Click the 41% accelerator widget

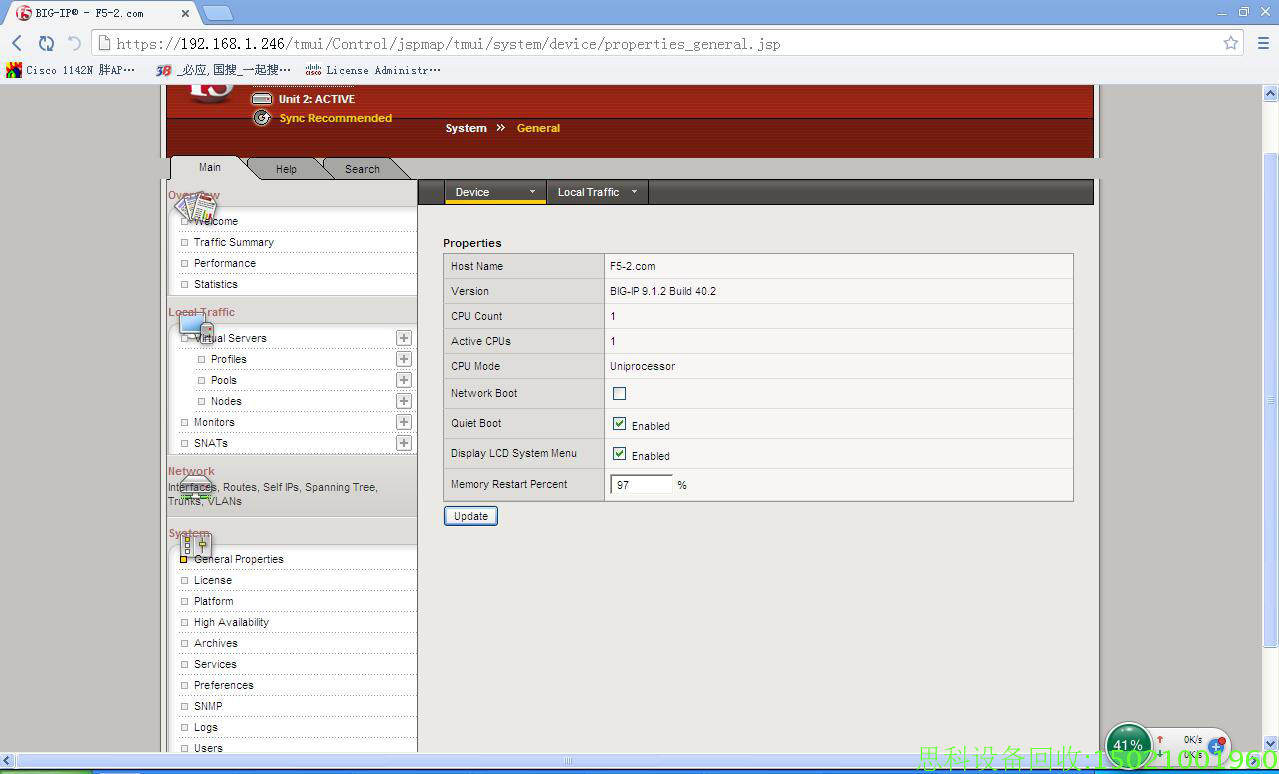coord(1128,744)
